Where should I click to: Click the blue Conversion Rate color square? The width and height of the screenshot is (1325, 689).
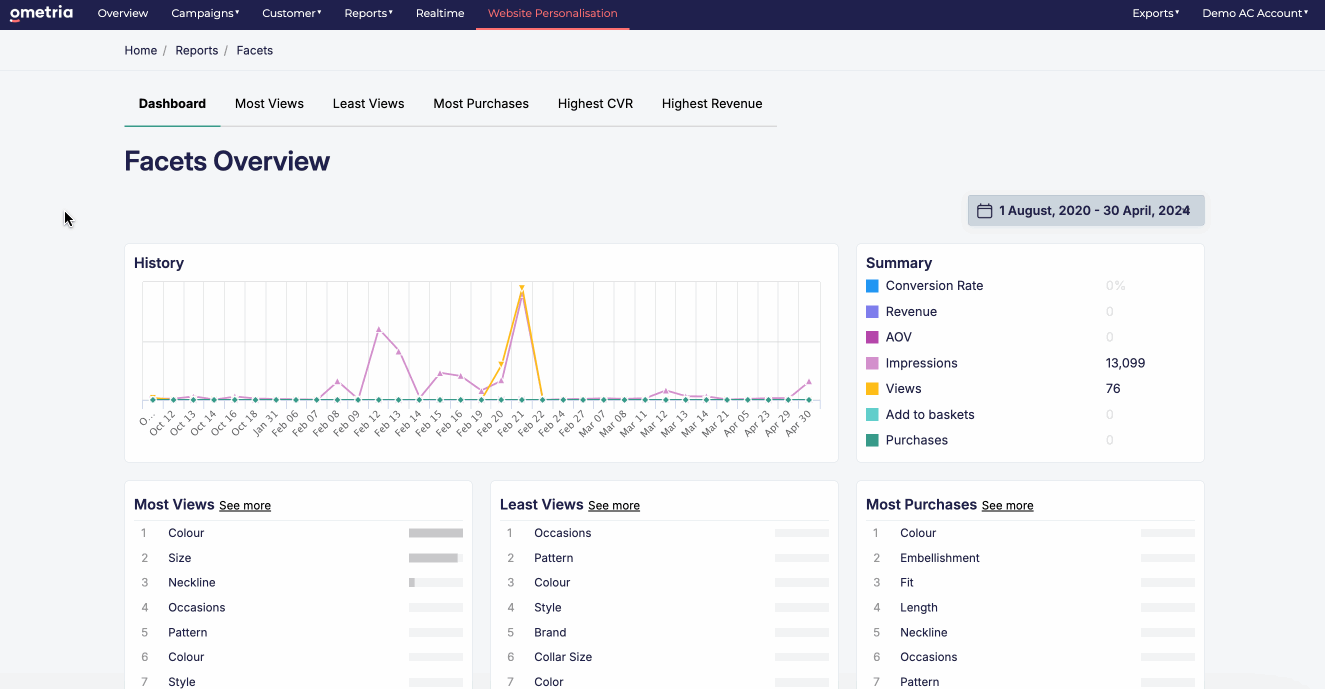tap(873, 285)
